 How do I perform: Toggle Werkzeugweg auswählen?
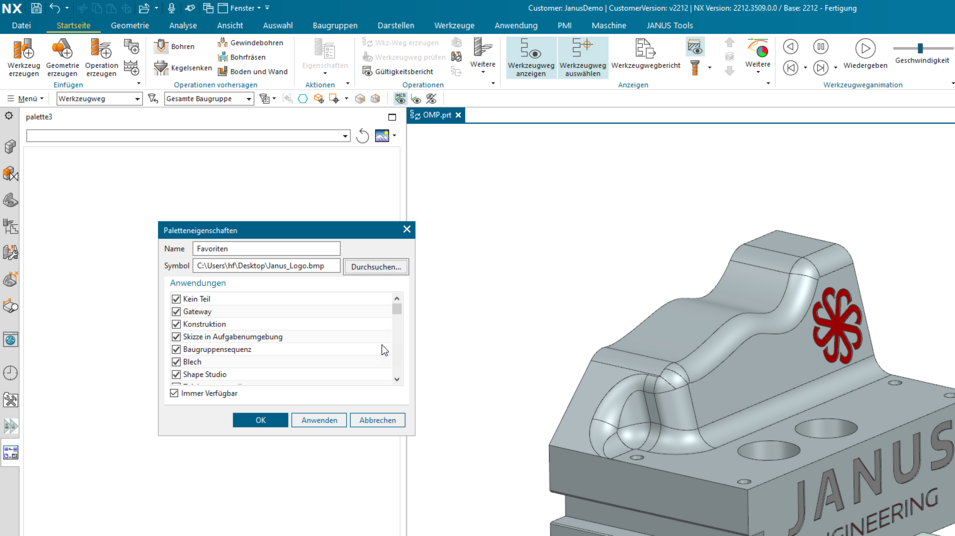coord(583,57)
